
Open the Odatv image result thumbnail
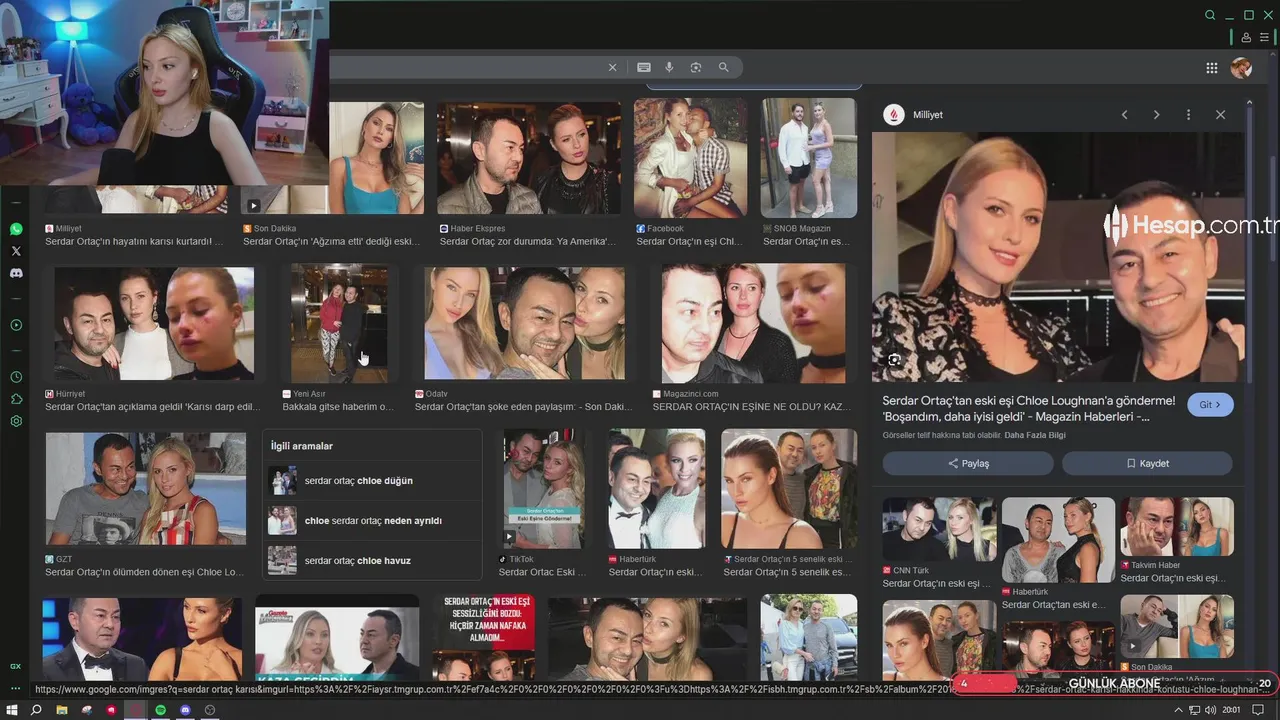(525, 323)
